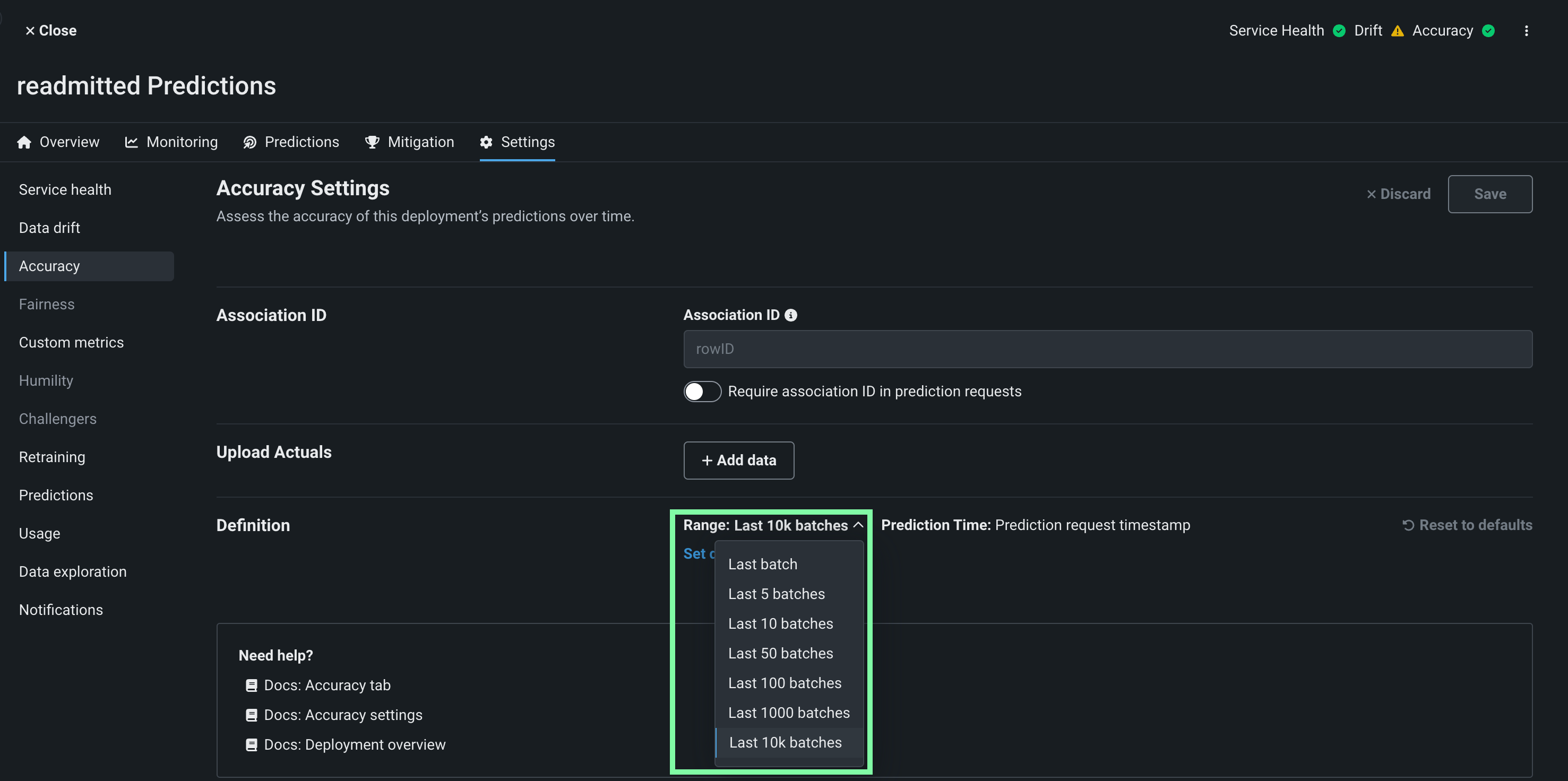
Task: Choose Last 5 batches from list
Action: point(776,594)
